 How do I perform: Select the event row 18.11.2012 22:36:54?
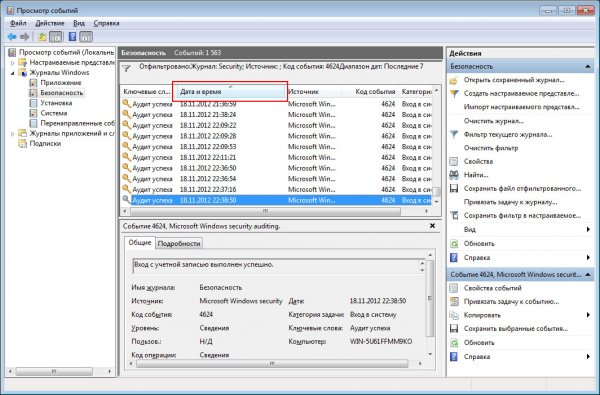coord(276,179)
